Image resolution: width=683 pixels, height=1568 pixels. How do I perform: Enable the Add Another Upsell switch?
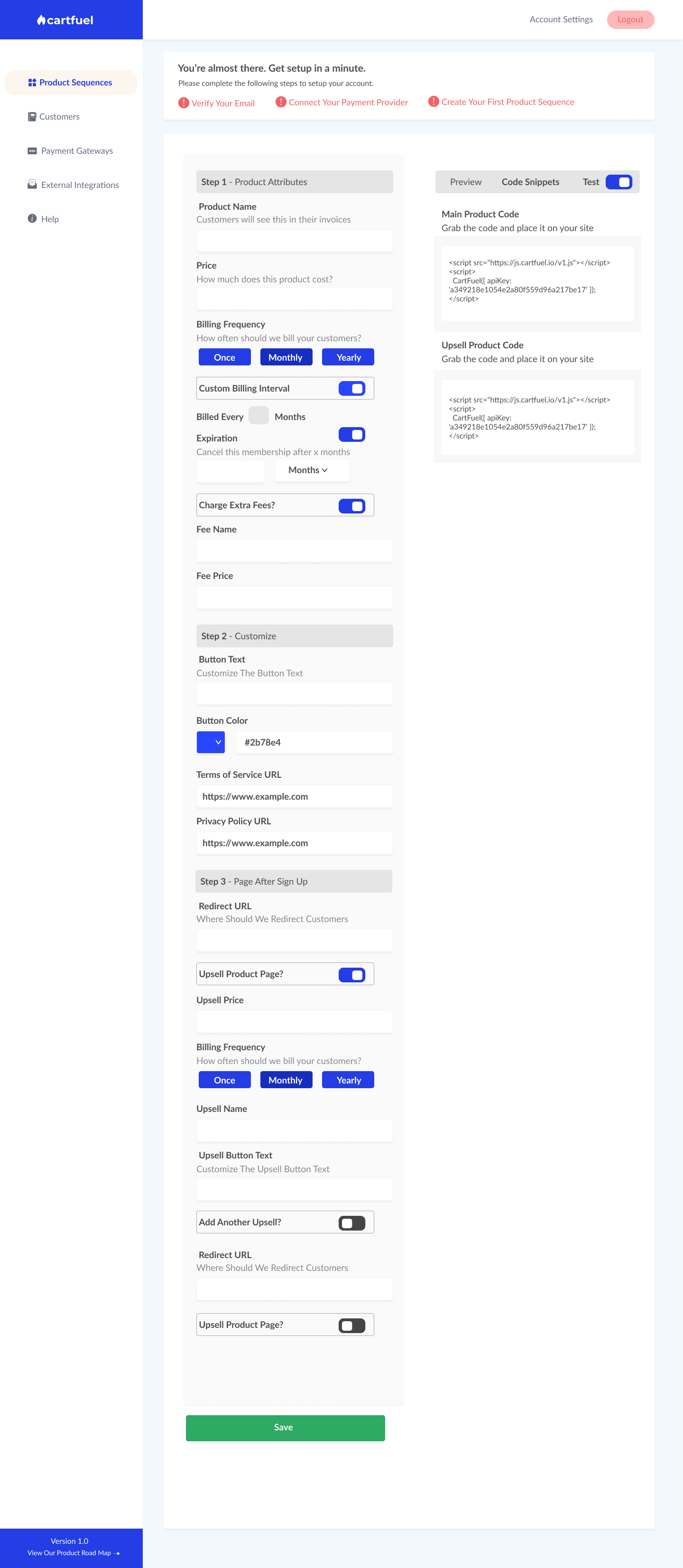coord(351,1223)
